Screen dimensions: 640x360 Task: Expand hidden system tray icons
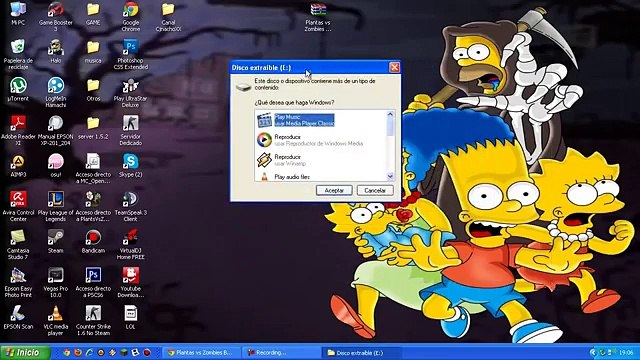click(593, 353)
